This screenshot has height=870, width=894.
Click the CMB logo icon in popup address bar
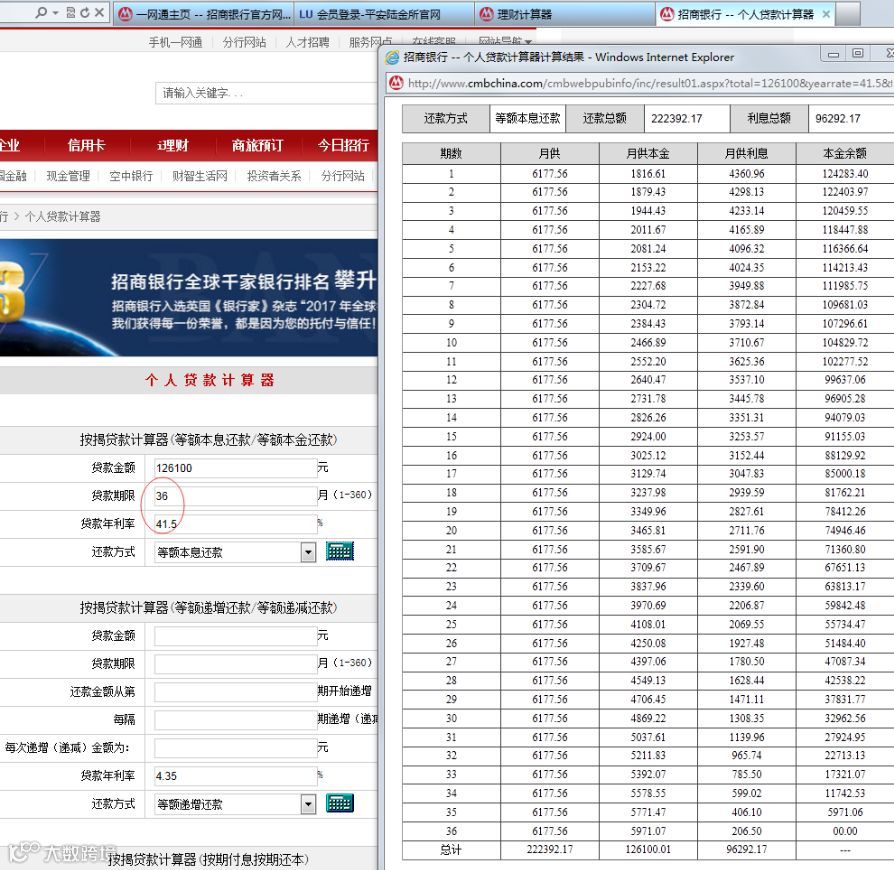396,83
